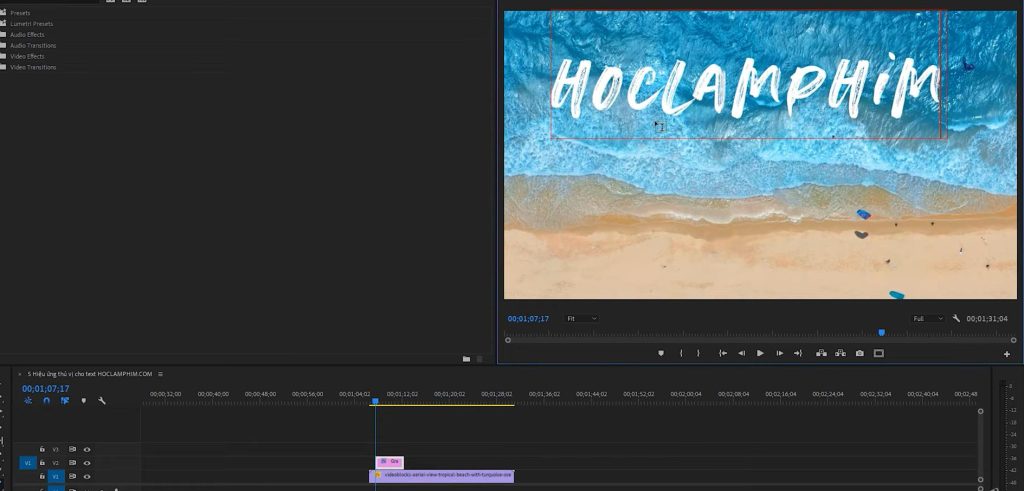Open the Full playback resolution dropdown

click(927, 319)
